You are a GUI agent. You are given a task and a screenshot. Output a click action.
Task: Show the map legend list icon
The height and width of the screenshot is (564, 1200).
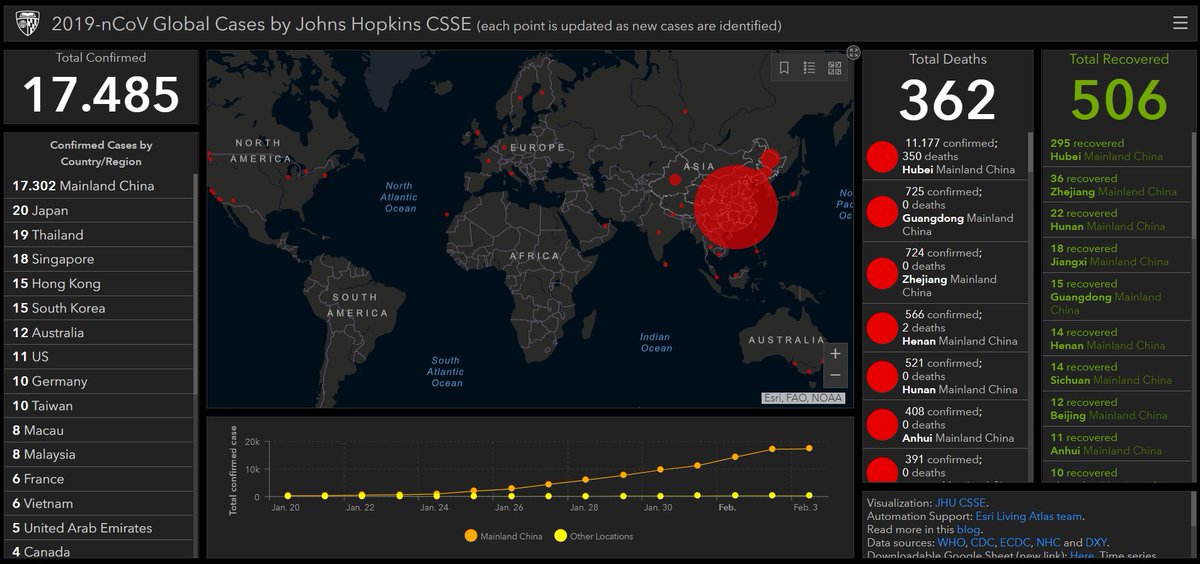point(809,68)
